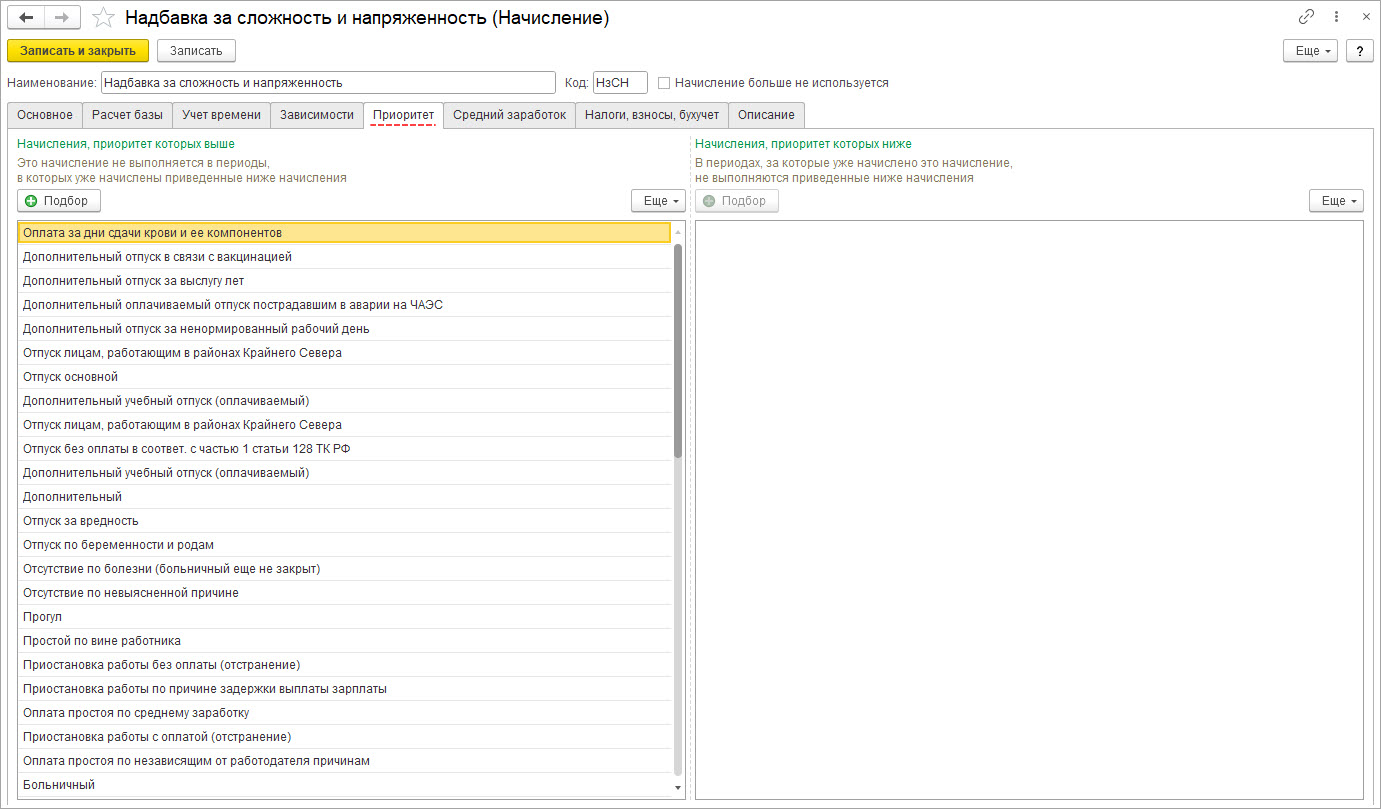
Task: Click into the Наименование field
Action: 328,83
